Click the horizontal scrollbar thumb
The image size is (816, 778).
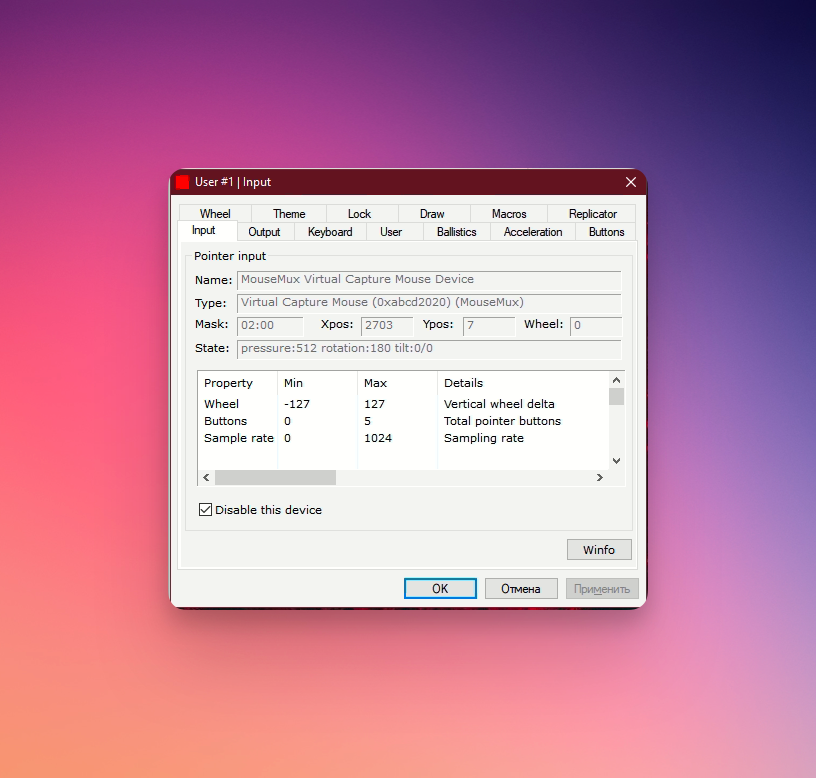275,477
